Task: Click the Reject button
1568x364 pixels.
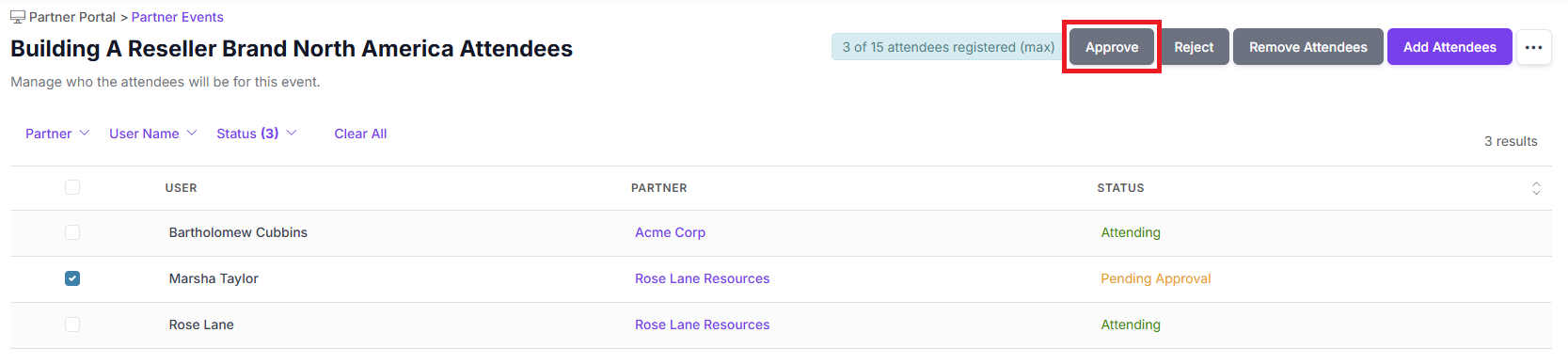Action: (x=1194, y=47)
